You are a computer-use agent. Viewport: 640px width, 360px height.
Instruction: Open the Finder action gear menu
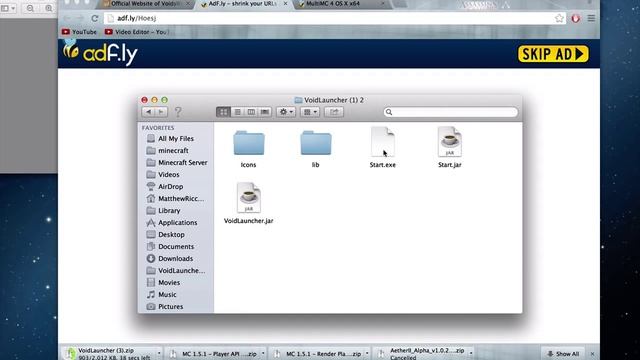tap(286, 112)
